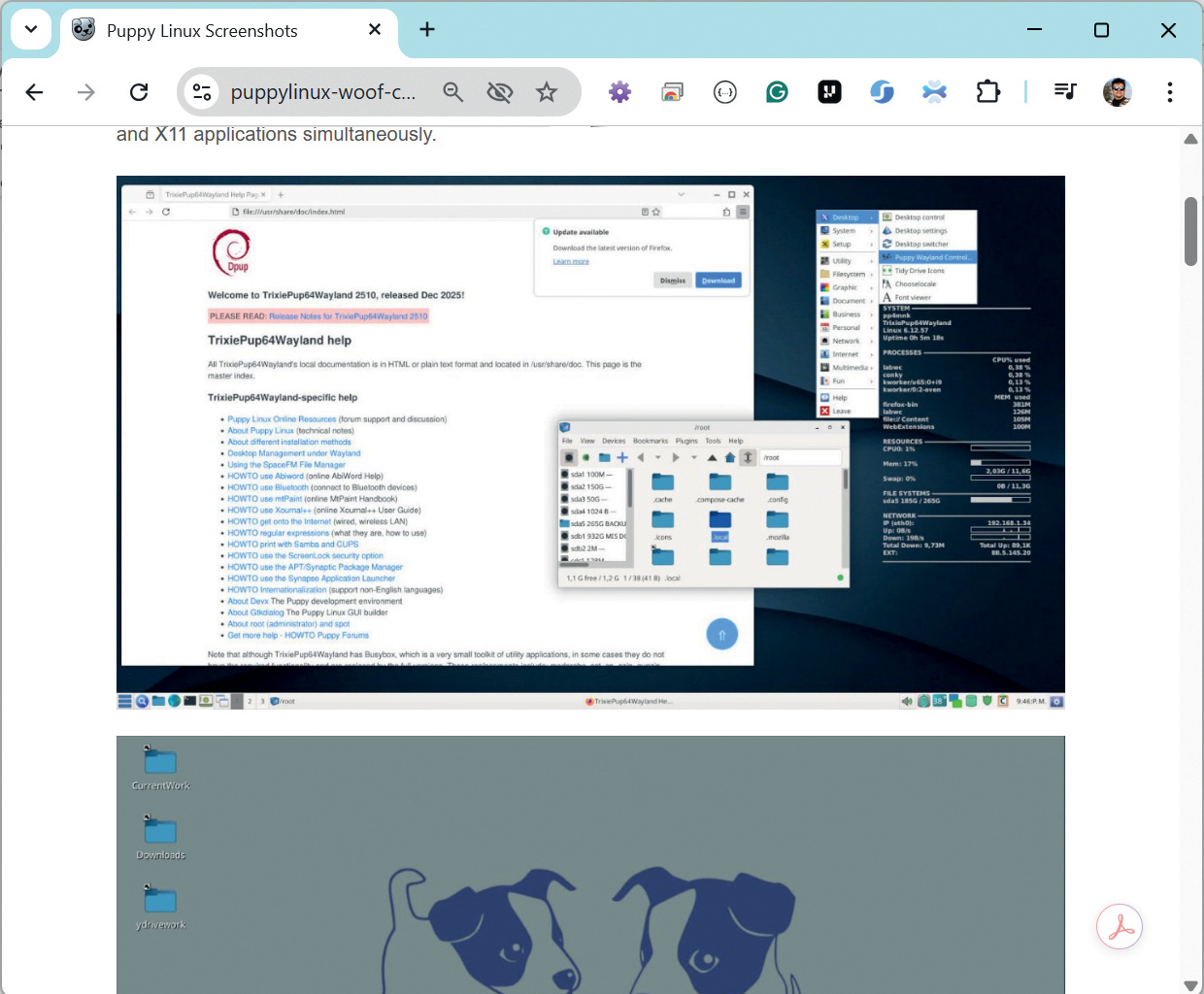
Task: Click the Downloads desktop folder icon
Action: [x=160, y=837]
